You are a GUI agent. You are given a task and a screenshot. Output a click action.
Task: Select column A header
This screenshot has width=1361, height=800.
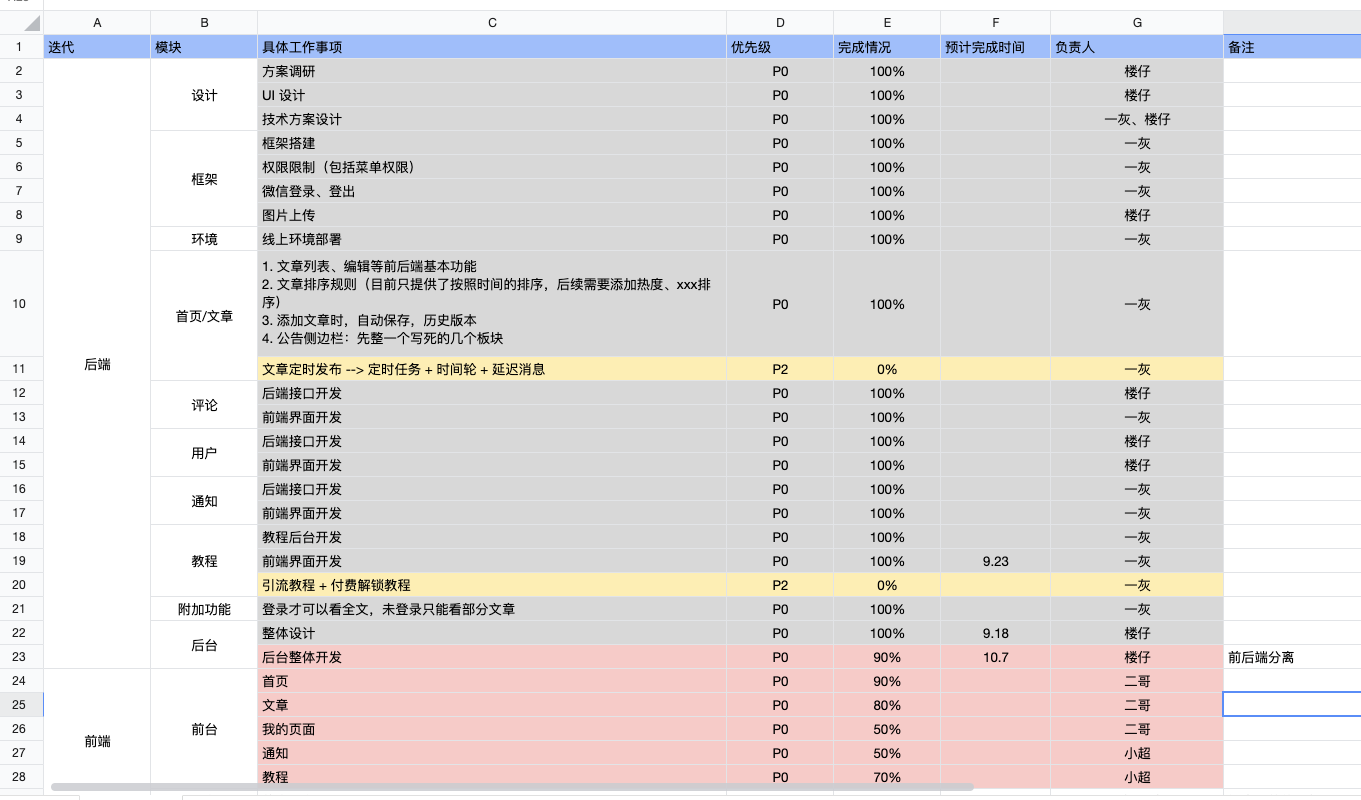pyautogui.click(x=97, y=23)
